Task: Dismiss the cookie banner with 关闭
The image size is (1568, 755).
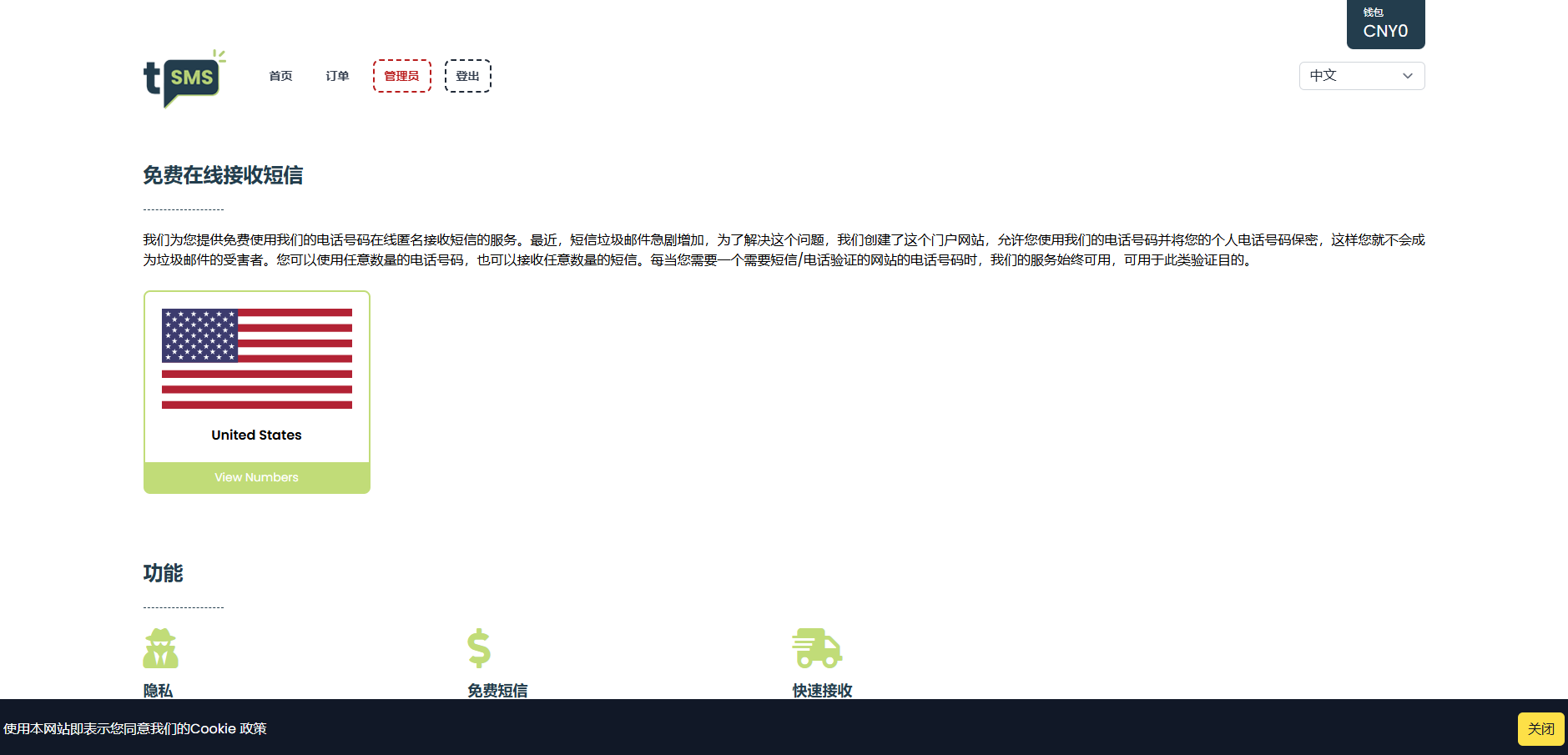Action: pyautogui.click(x=1540, y=728)
